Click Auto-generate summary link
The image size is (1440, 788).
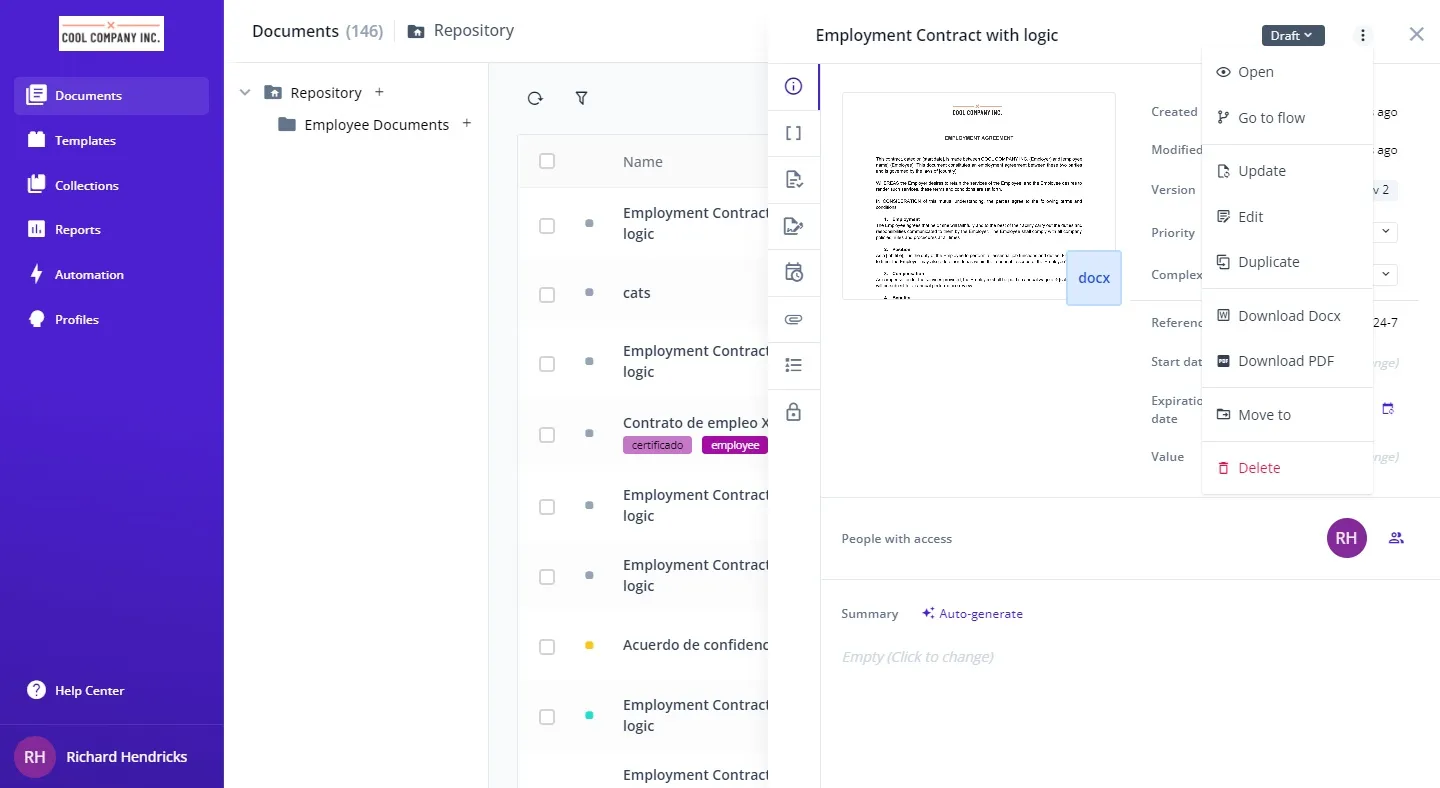point(972,614)
